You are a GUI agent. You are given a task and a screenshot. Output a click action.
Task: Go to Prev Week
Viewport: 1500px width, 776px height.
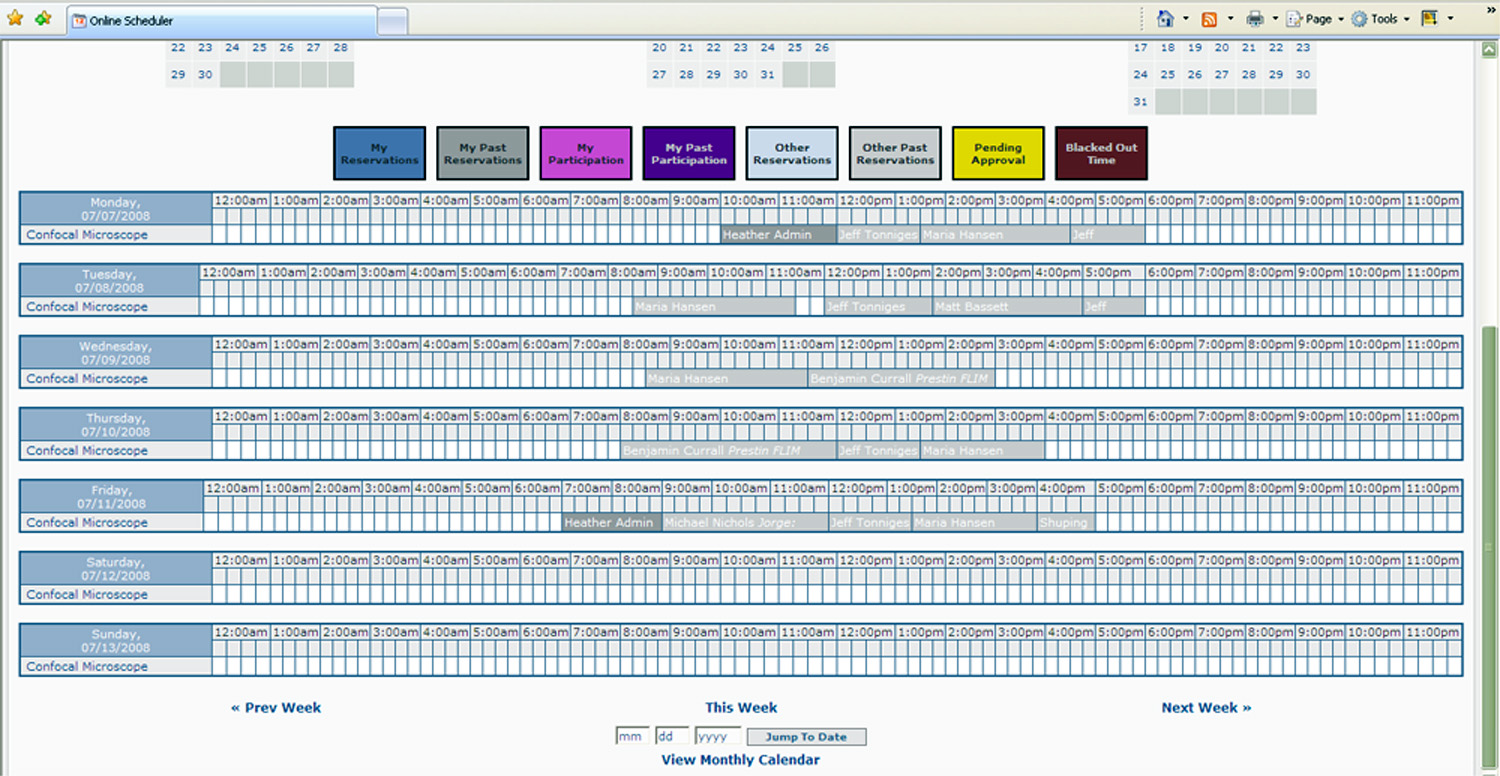coord(276,708)
